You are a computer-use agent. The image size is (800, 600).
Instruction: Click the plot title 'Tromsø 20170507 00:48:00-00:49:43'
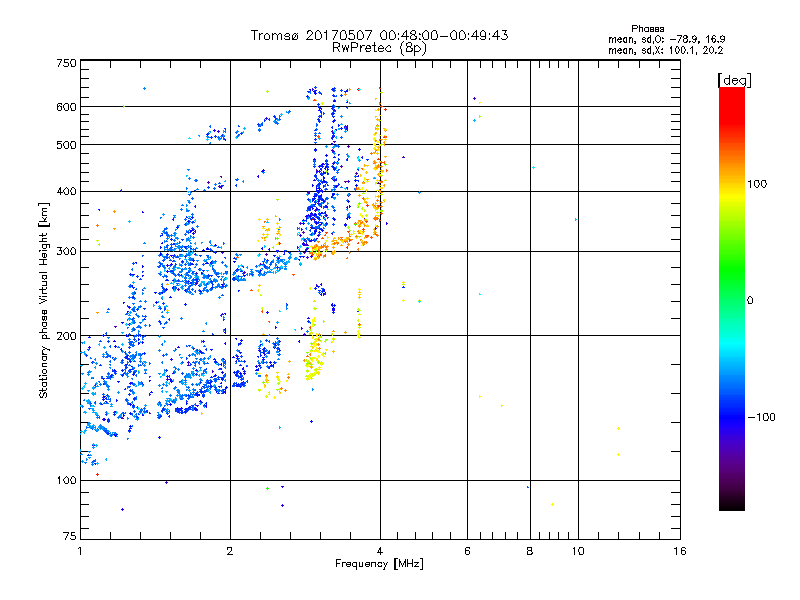pyautogui.click(x=379, y=35)
